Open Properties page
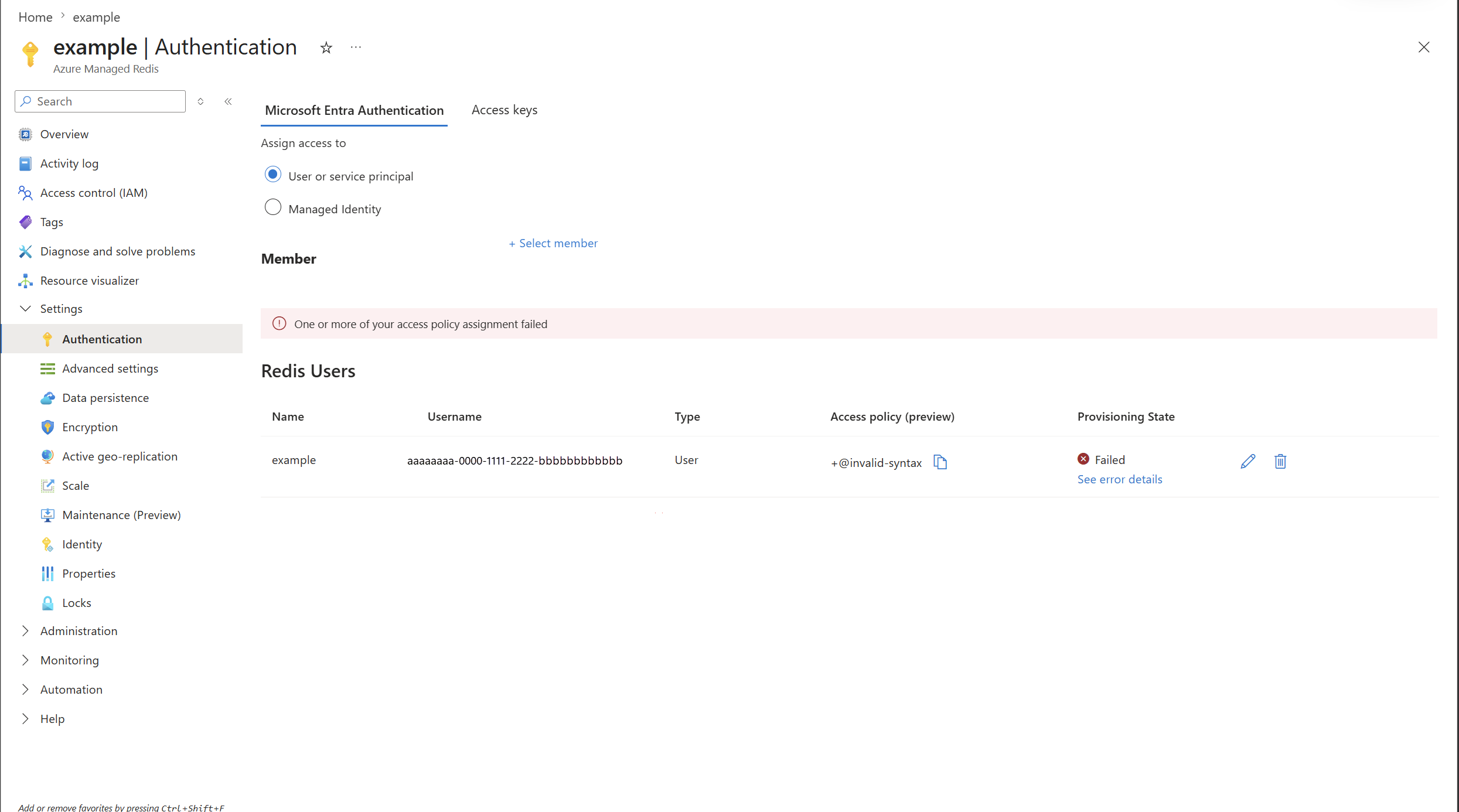Screen dimensions: 1459x812 pos(89,574)
